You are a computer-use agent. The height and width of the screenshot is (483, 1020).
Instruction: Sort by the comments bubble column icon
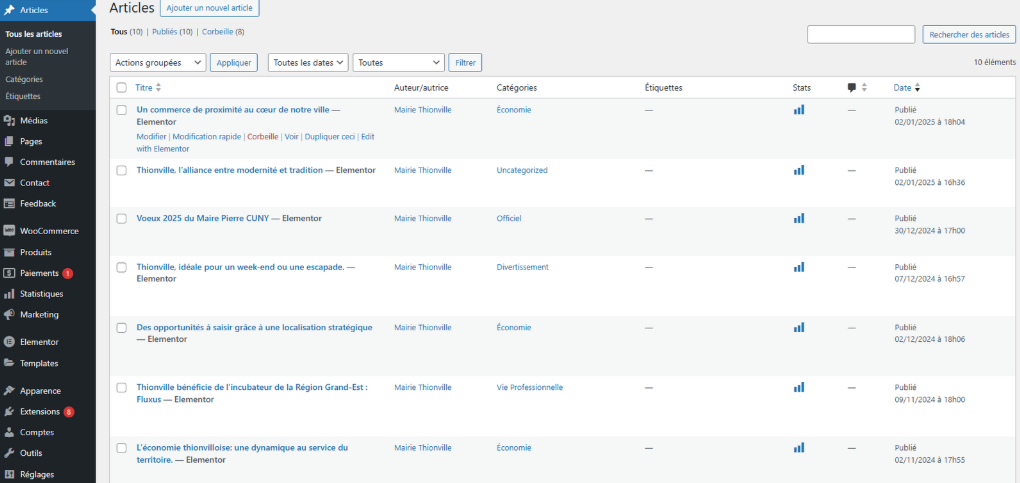pos(852,88)
